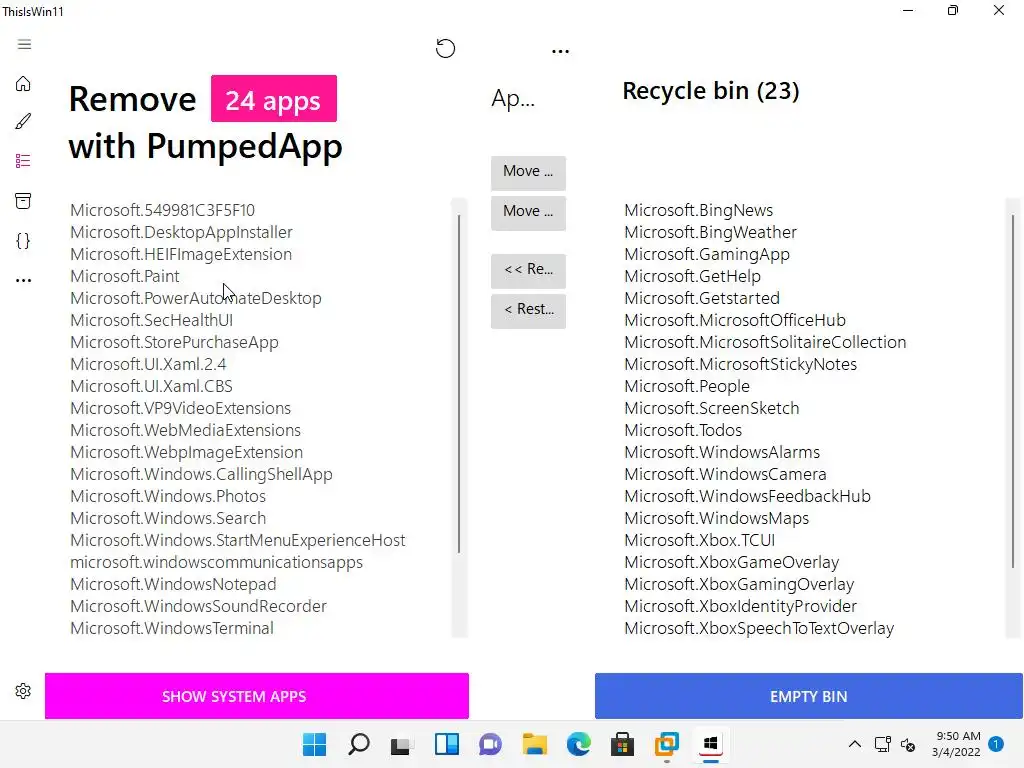1024x768 pixels.
Task: Open the archive box packages icon
Action: (23, 200)
